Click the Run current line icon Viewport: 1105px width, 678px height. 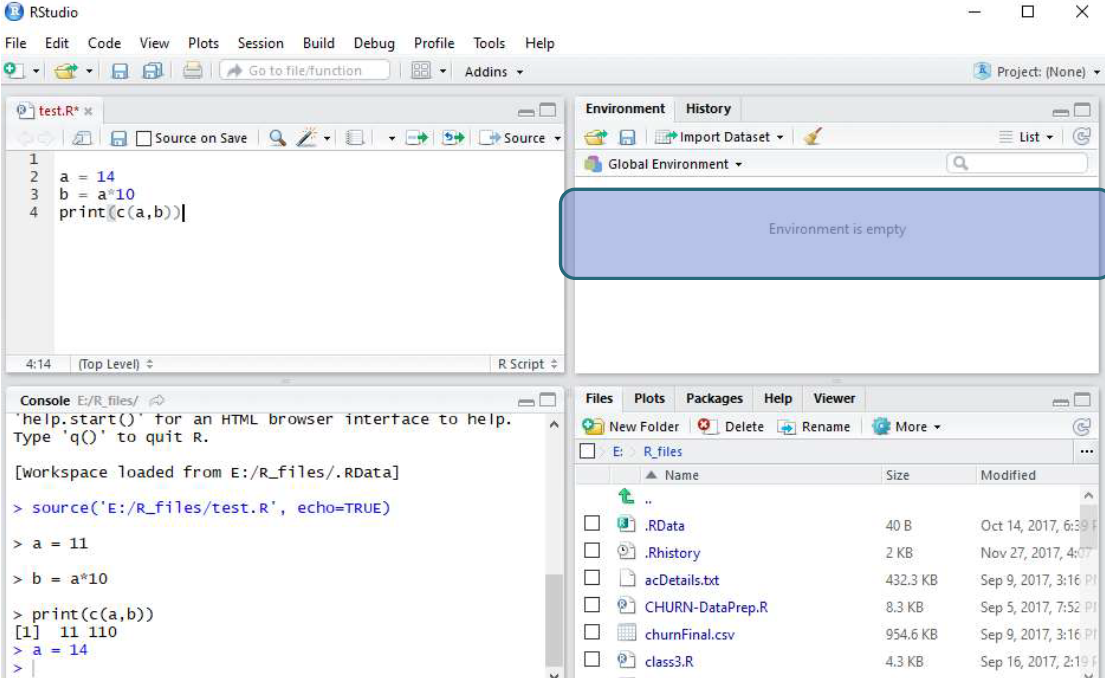pos(416,138)
